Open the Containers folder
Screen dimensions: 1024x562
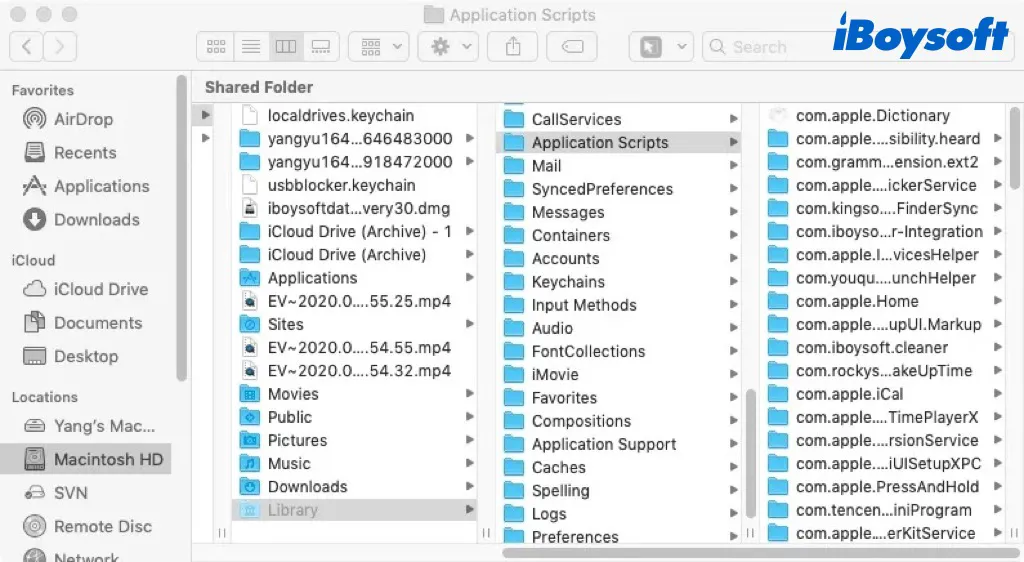[x=570, y=236]
